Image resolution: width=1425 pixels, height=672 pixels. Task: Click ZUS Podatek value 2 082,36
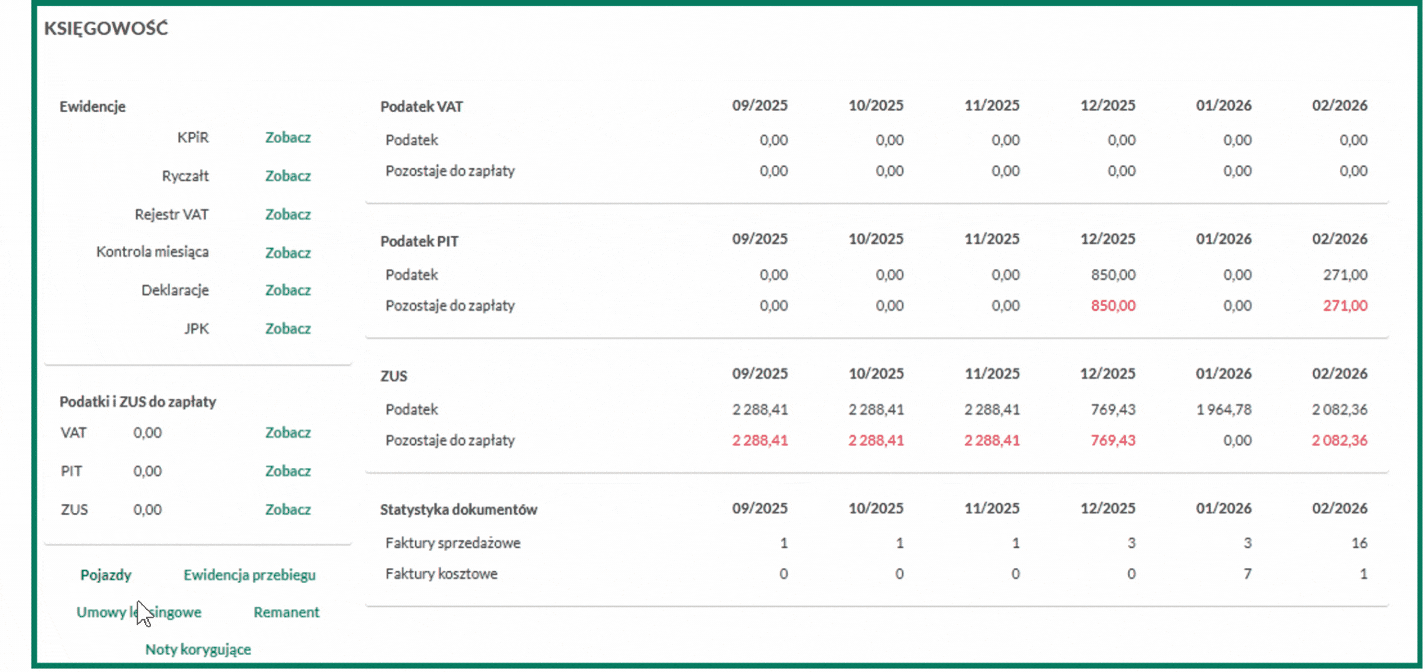1340,410
